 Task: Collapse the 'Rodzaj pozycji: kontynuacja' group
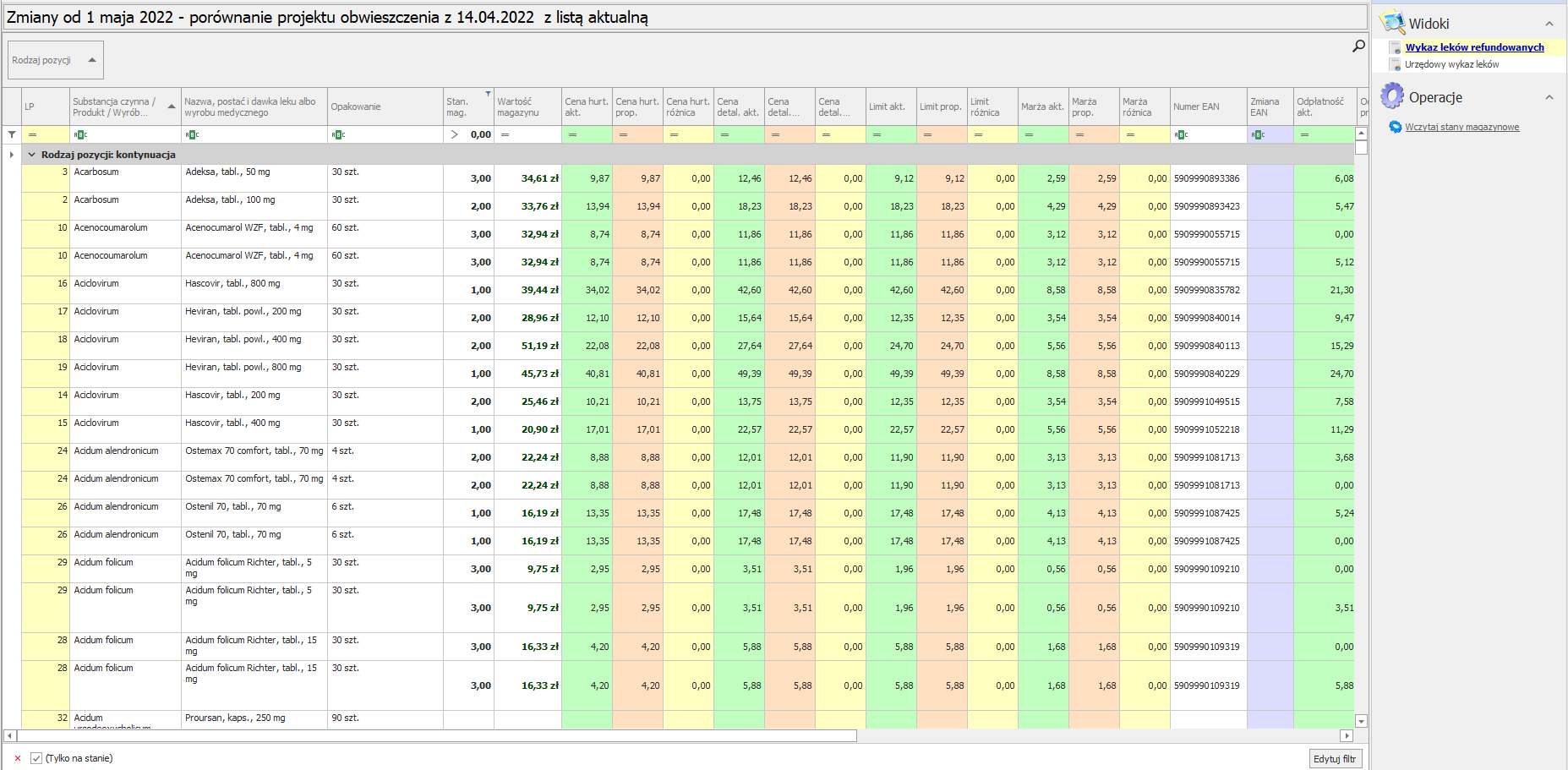pyautogui.click(x=32, y=155)
